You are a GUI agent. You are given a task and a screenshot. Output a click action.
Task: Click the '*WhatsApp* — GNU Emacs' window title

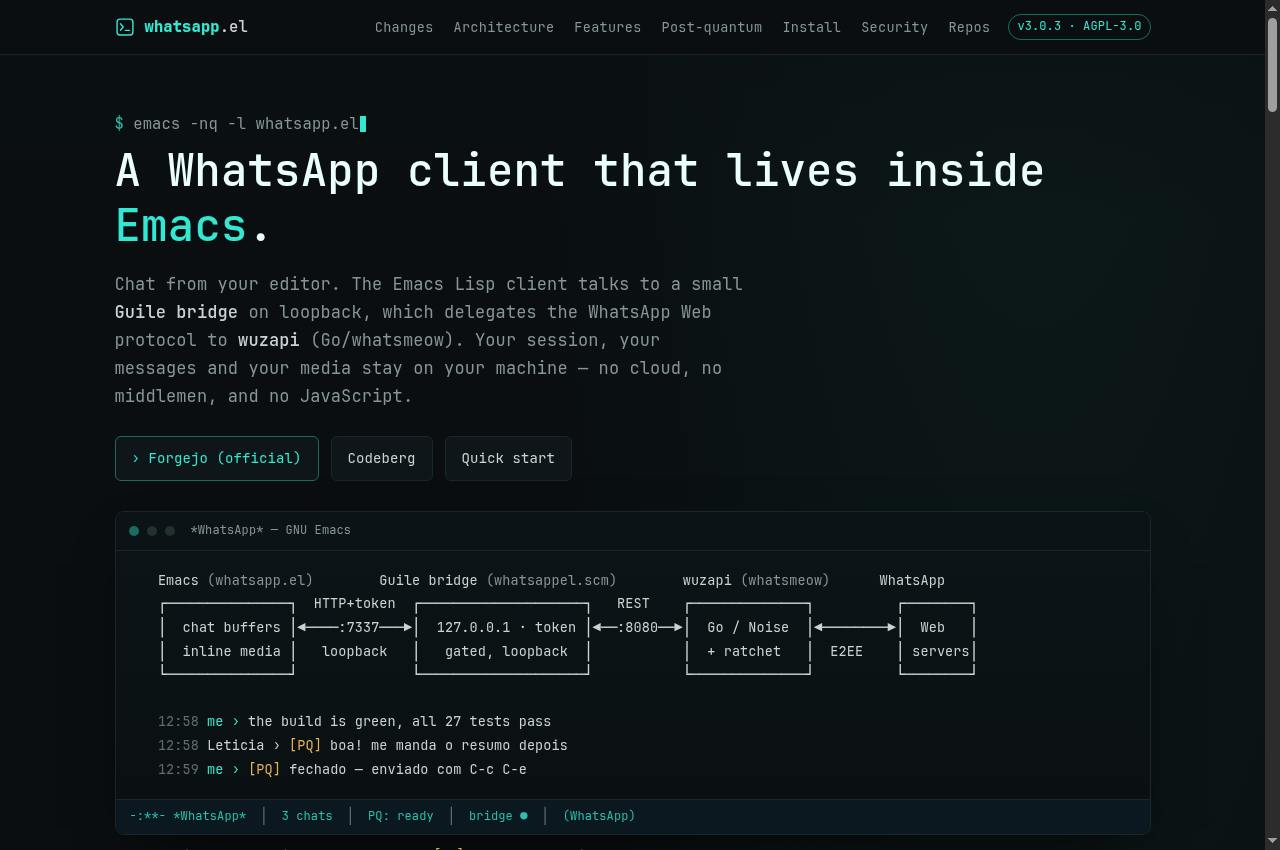[x=271, y=530]
